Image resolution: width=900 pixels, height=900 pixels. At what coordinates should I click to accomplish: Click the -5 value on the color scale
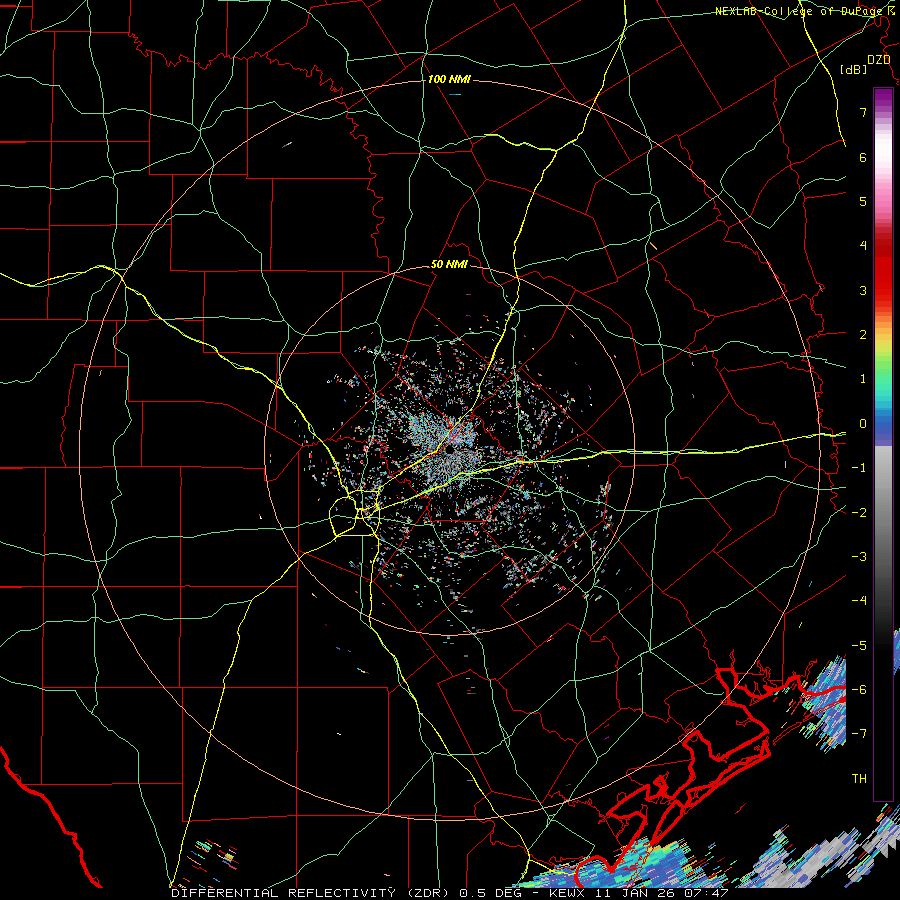pyautogui.click(x=859, y=645)
